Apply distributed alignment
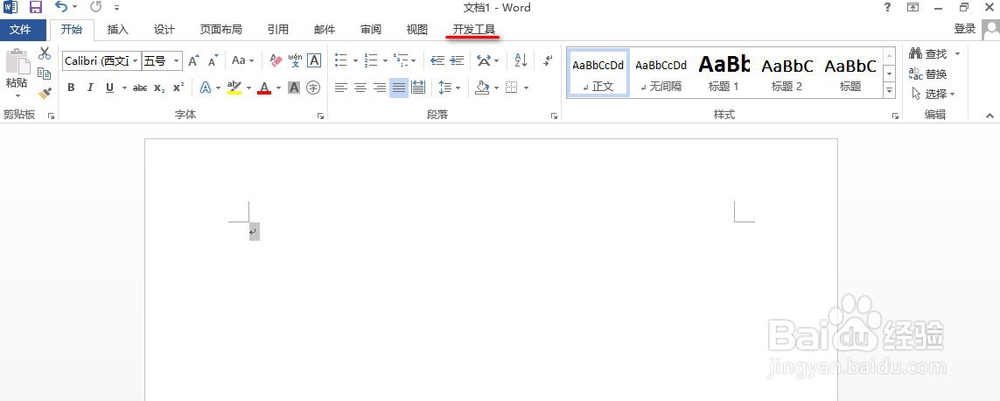 [x=418, y=88]
